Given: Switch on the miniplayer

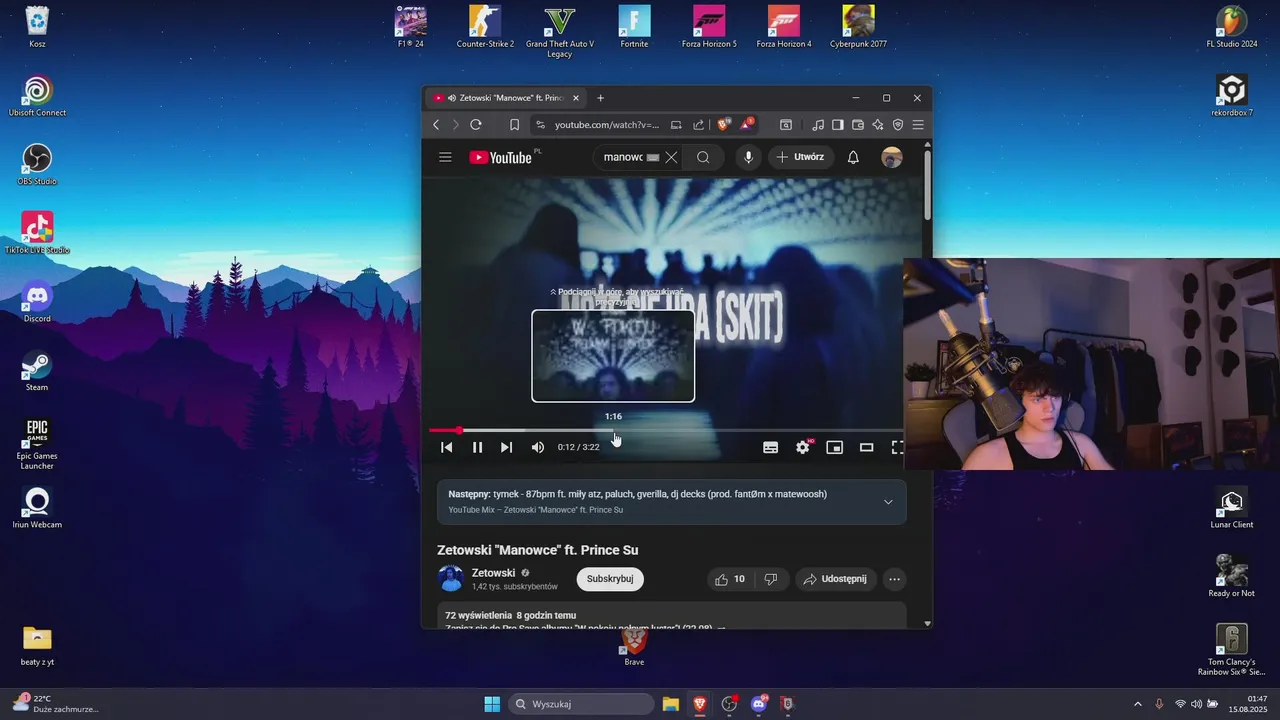Looking at the screenshot, I should coord(834,447).
